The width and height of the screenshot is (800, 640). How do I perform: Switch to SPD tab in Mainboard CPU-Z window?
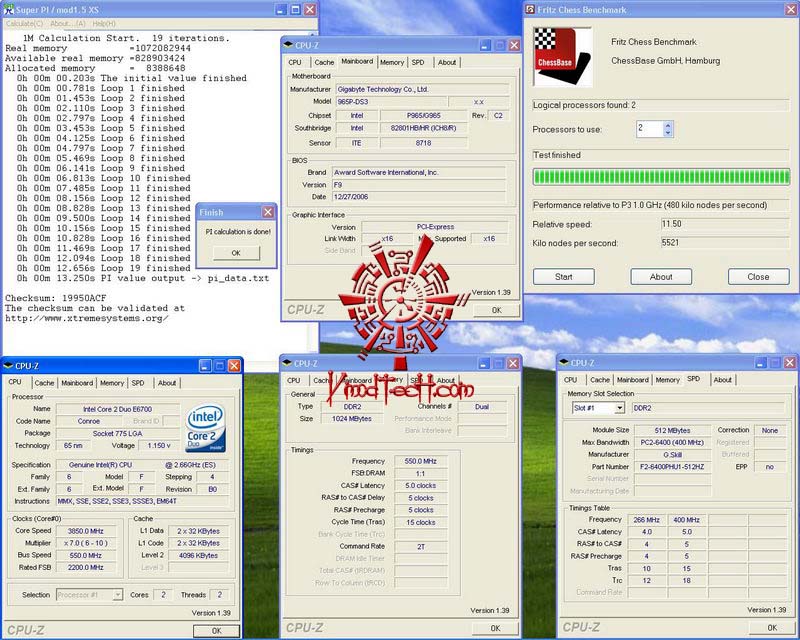[418, 62]
